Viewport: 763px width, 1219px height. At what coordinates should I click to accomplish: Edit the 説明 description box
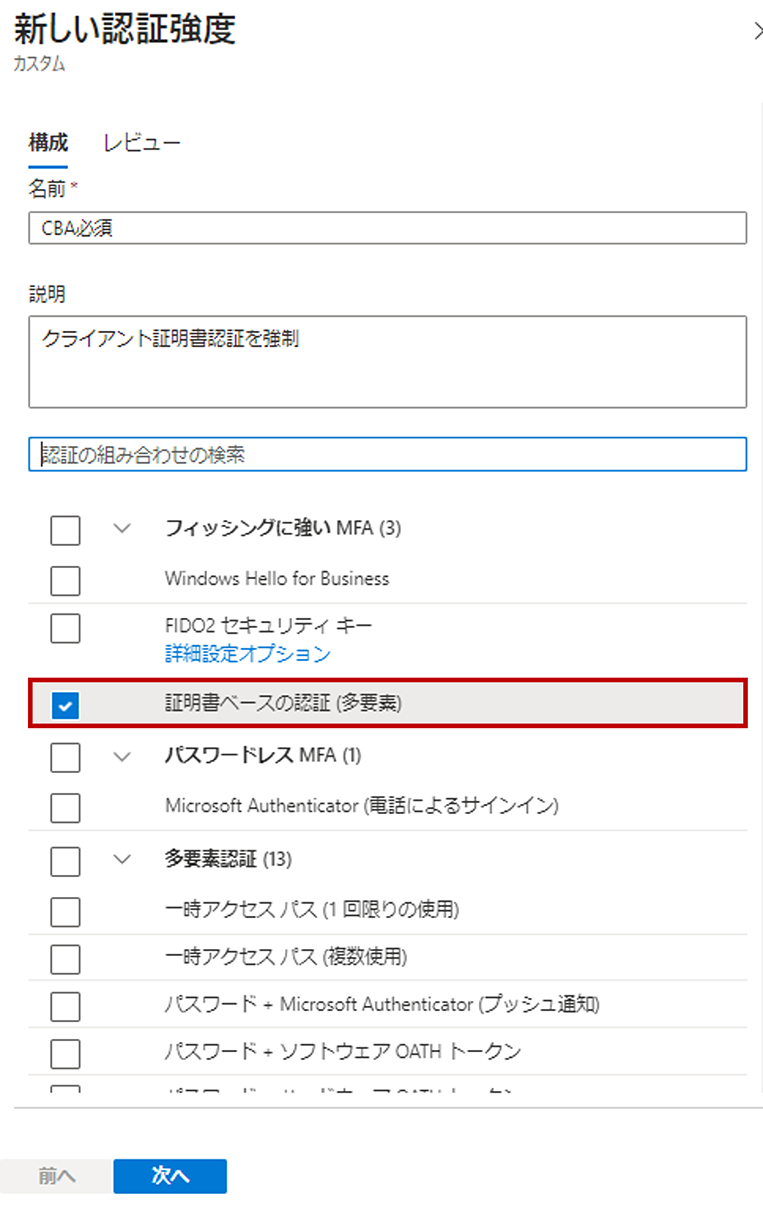[x=387, y=361]
